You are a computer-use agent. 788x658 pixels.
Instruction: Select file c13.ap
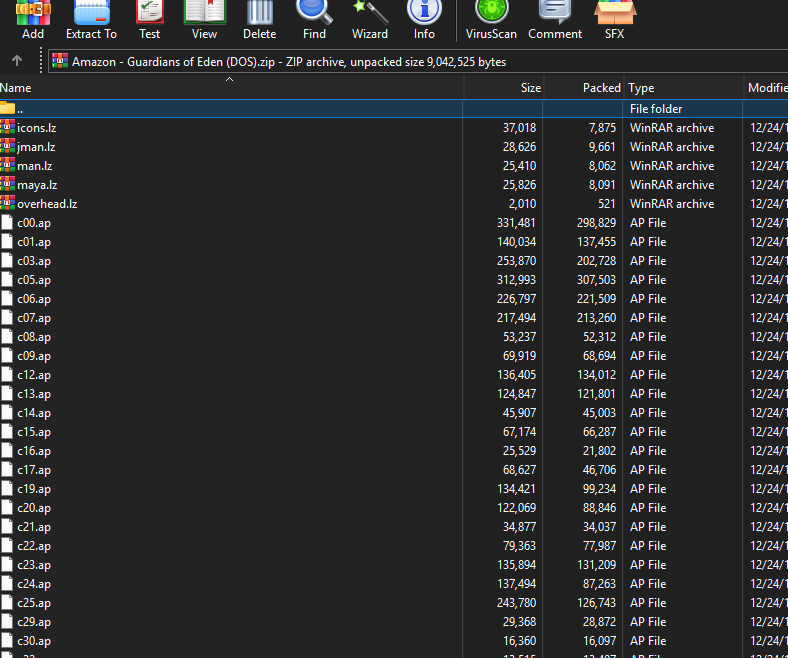(x=34, y=394)
